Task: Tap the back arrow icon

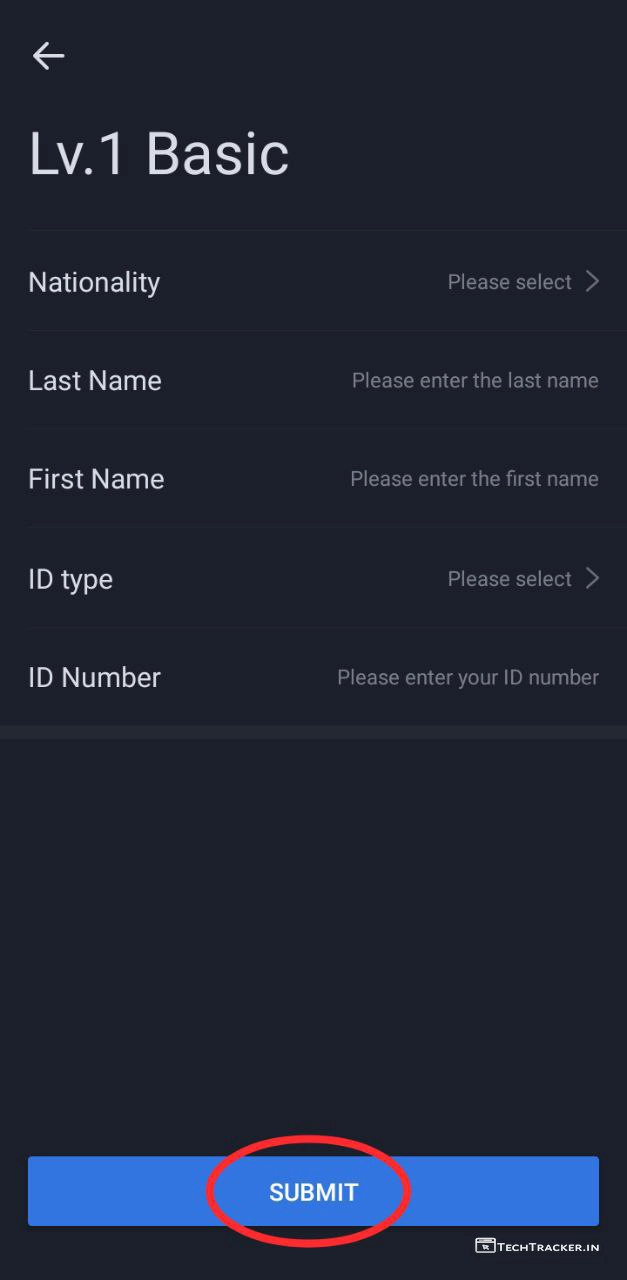Action: click(48, 56)
